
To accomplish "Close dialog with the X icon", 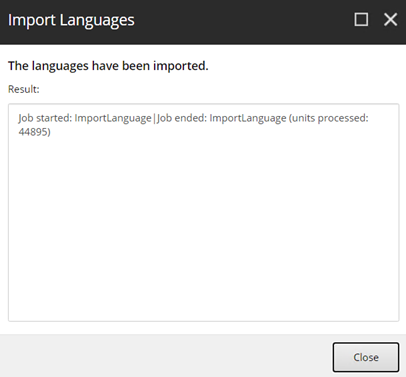I will tap(390, 20).
